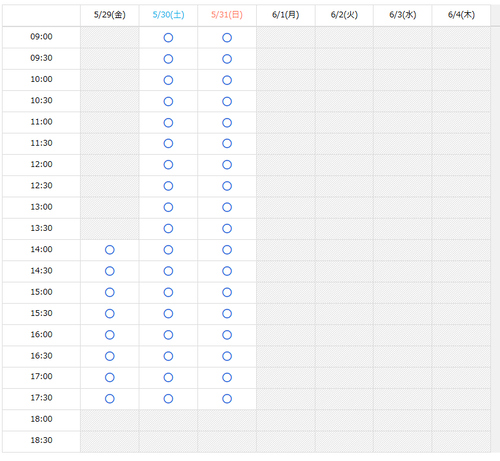Click the blue 5/30(土) date header
This screenshot has width=500, height=461.
(168, 15)
